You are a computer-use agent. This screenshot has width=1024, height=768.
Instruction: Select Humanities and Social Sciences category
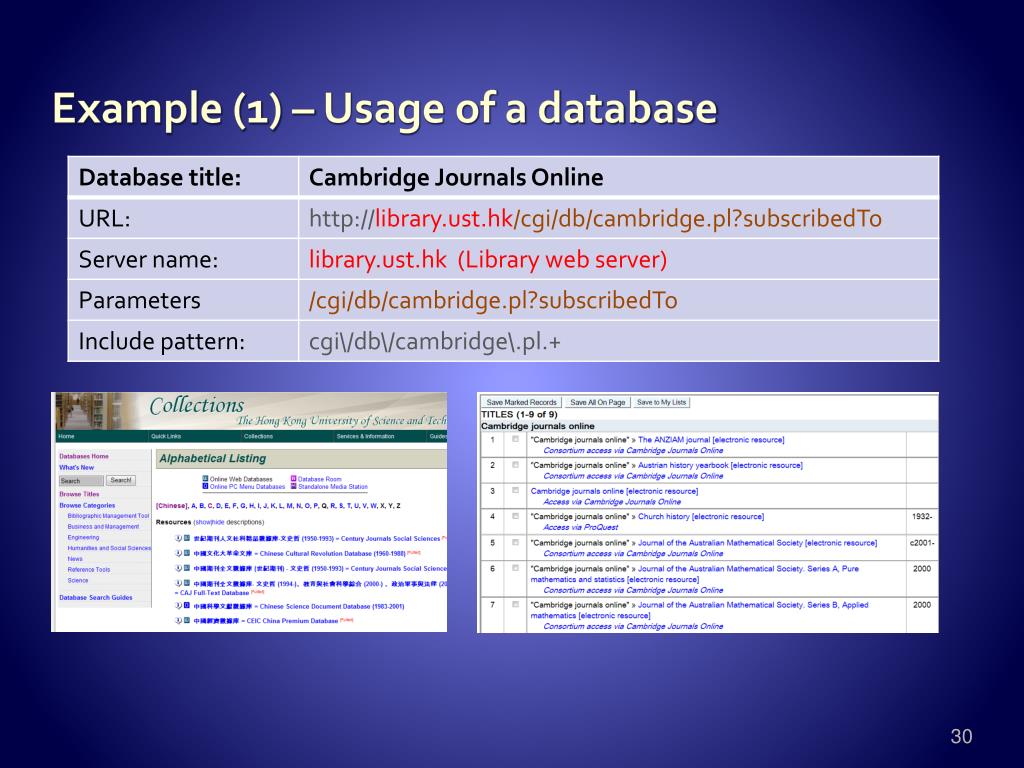tap(109, 548)
